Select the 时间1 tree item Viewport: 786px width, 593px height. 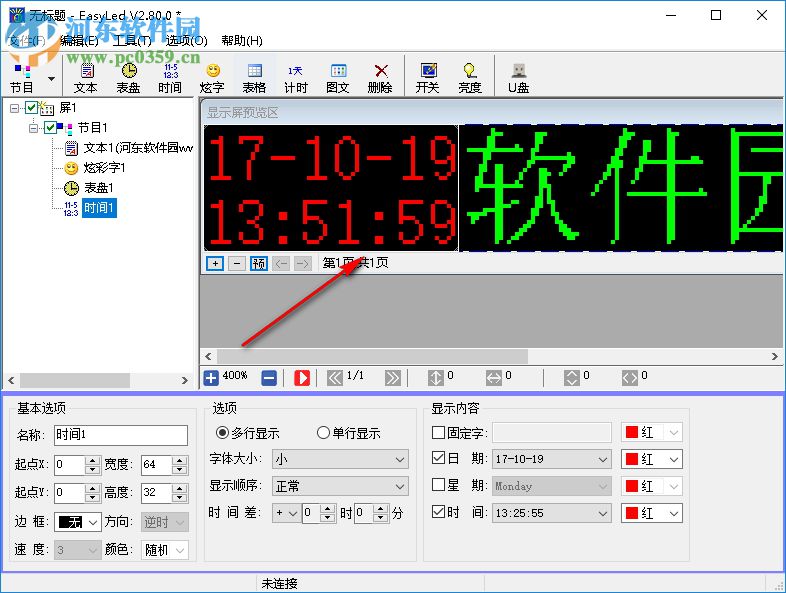pyautogui.click(x=99, y=208)
